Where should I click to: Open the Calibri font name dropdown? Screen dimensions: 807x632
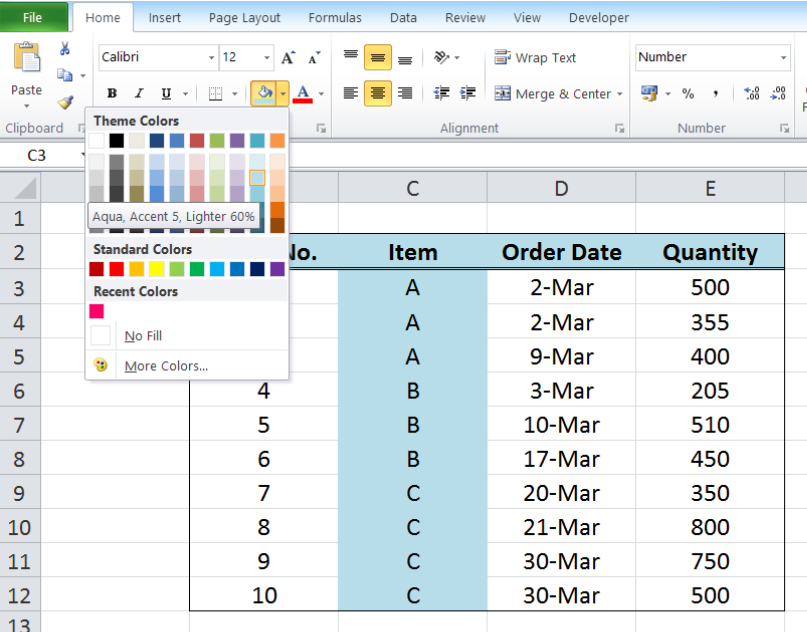point(211,58)
